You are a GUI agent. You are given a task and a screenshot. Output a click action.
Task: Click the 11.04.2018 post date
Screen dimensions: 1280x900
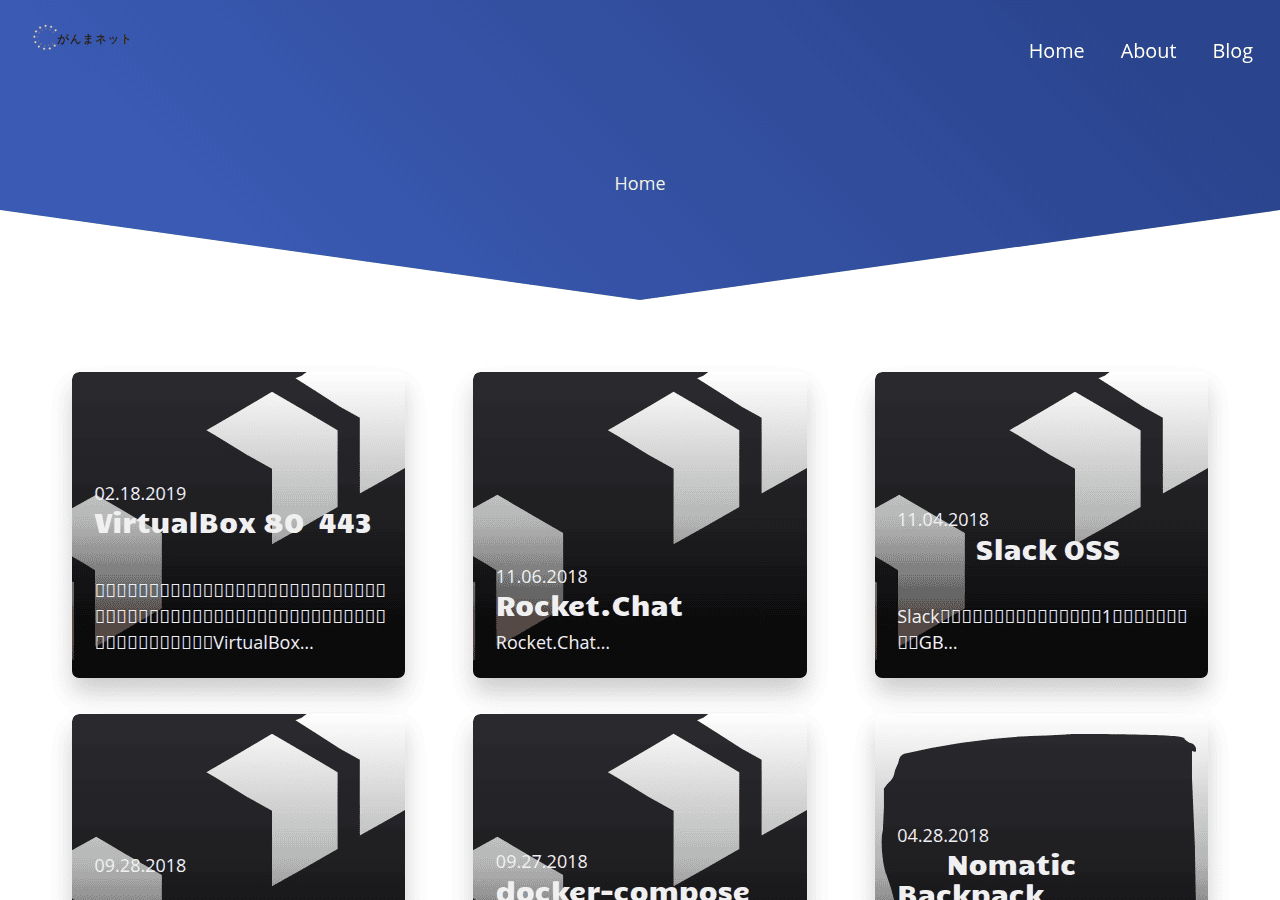943,519
